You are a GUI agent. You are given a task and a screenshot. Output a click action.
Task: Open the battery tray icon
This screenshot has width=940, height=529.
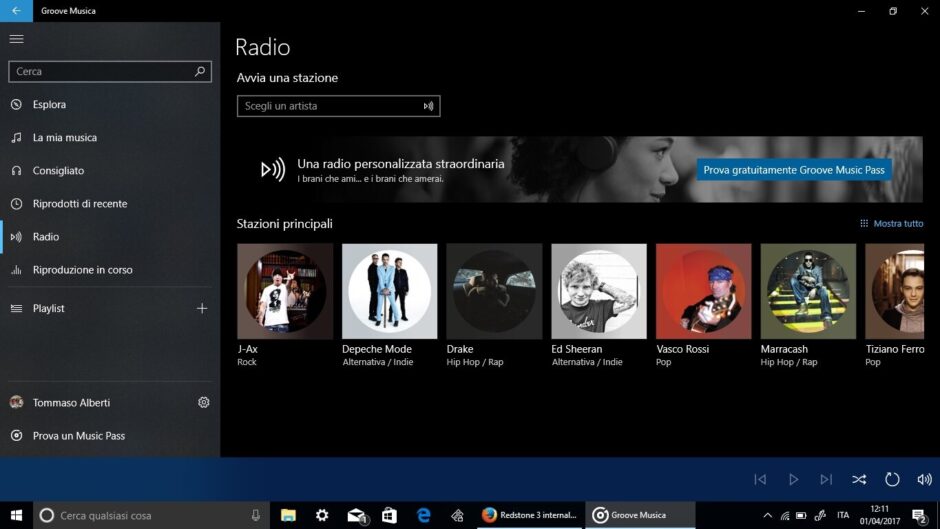[802, 515]
